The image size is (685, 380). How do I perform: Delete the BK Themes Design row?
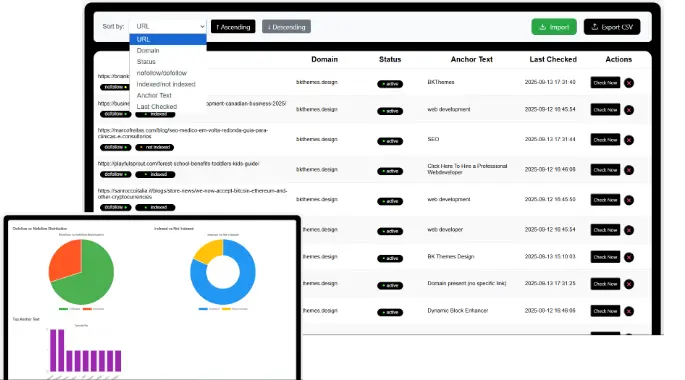point(629,257)
